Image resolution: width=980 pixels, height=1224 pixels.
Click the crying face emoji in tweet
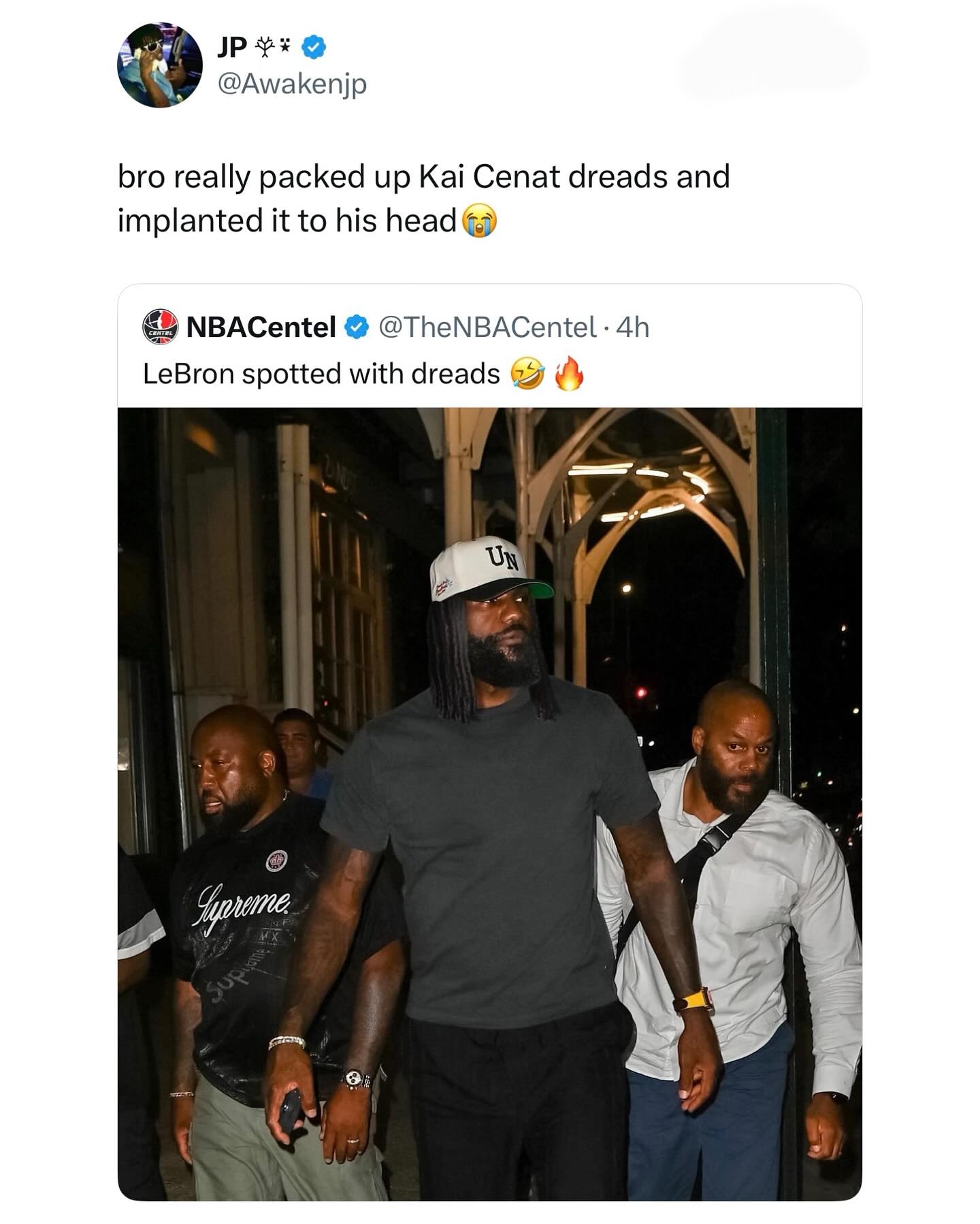[480, 222]
